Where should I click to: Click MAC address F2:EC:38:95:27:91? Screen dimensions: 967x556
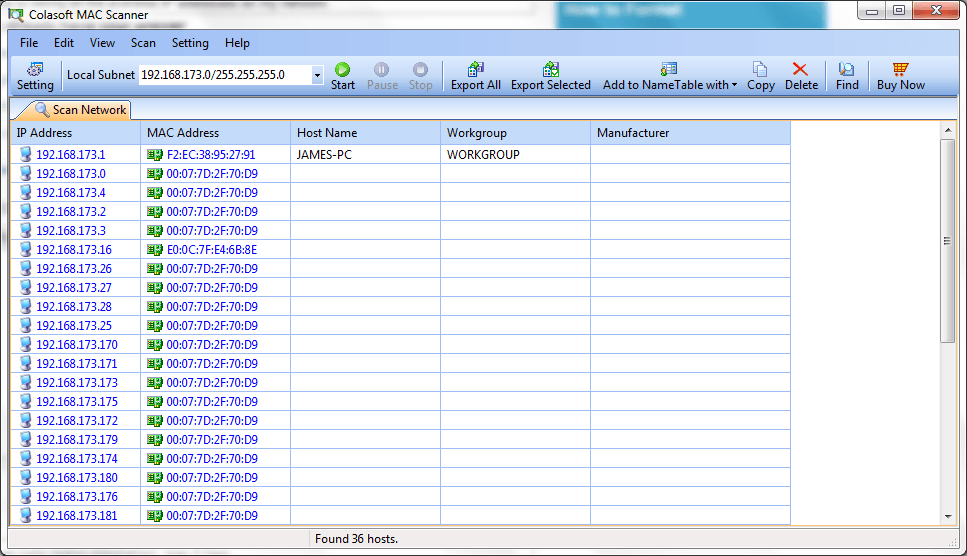(x=211, y=155)
